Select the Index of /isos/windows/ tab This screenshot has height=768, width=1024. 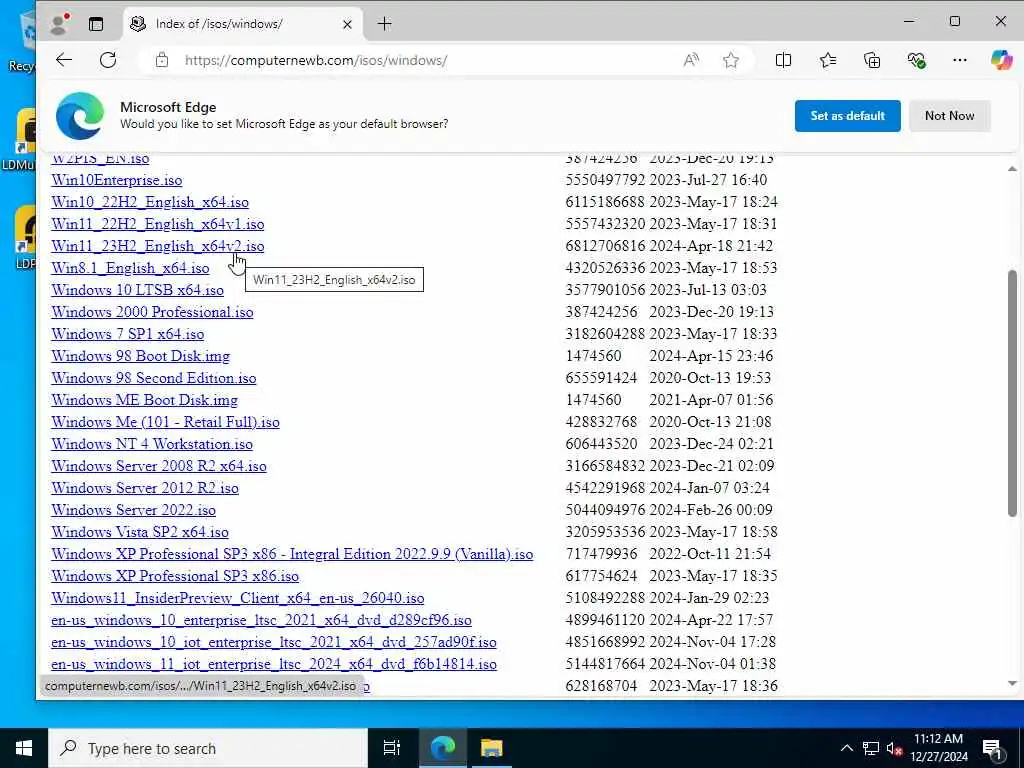(242, 24)
